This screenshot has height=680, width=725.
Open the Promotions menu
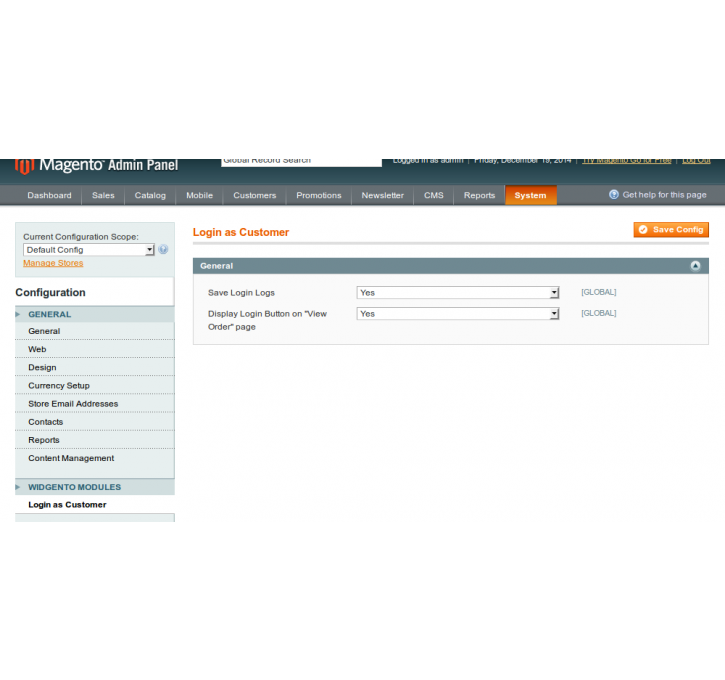pyautogui.click(x=319, y=195)
